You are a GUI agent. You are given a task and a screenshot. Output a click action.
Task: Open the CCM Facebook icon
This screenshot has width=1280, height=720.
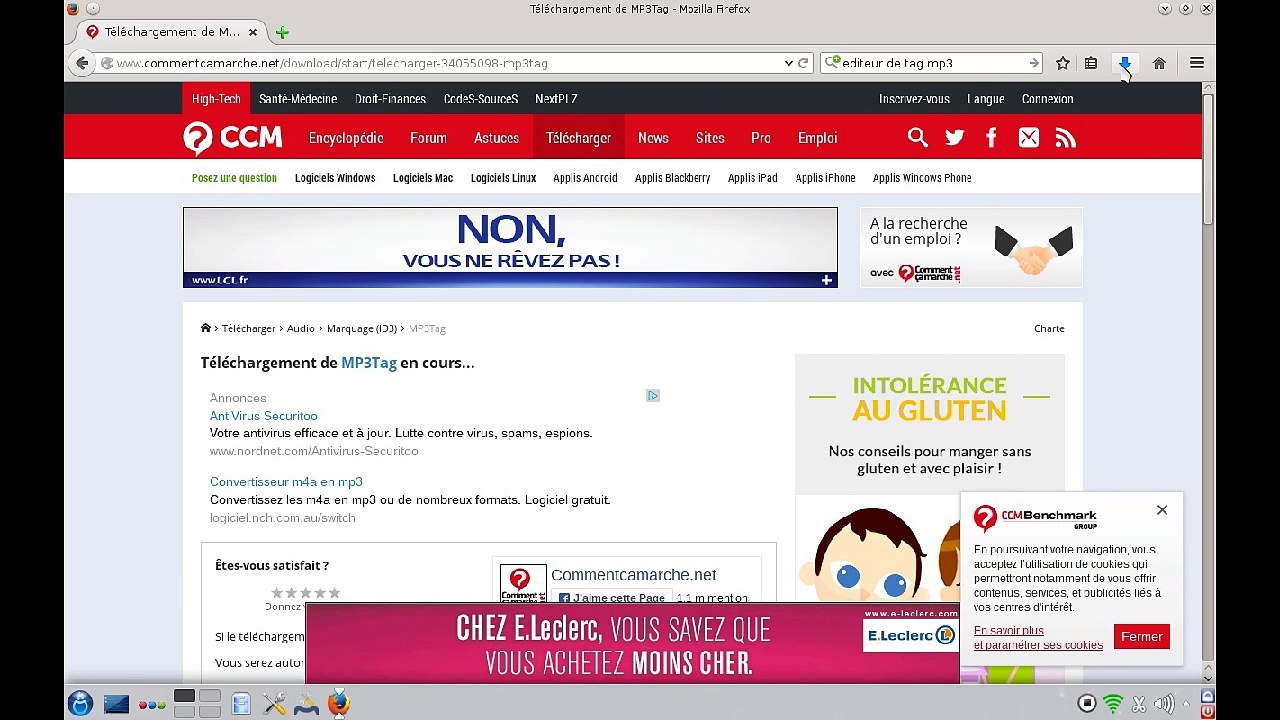tap(991, 138)
